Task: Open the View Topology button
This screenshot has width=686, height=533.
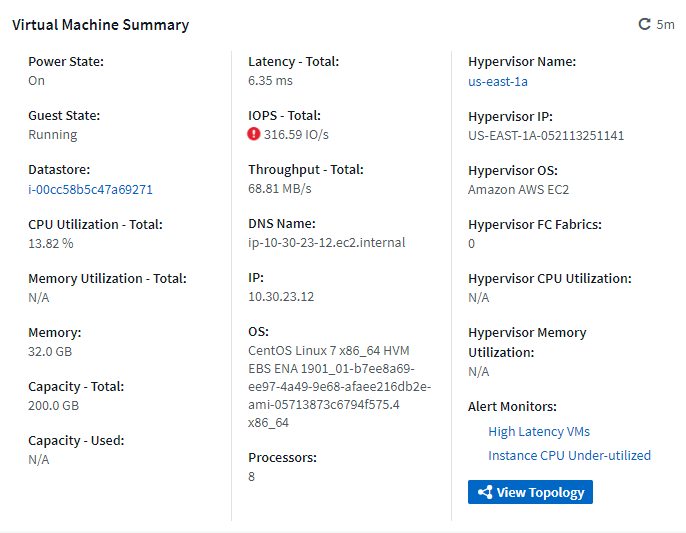Action: coord(530,492)
